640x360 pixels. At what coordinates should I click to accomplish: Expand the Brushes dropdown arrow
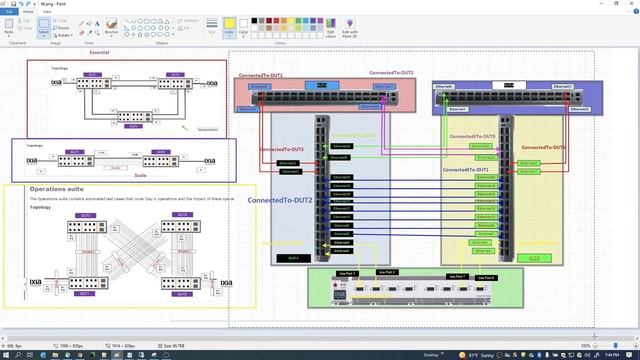coord(111,36)
